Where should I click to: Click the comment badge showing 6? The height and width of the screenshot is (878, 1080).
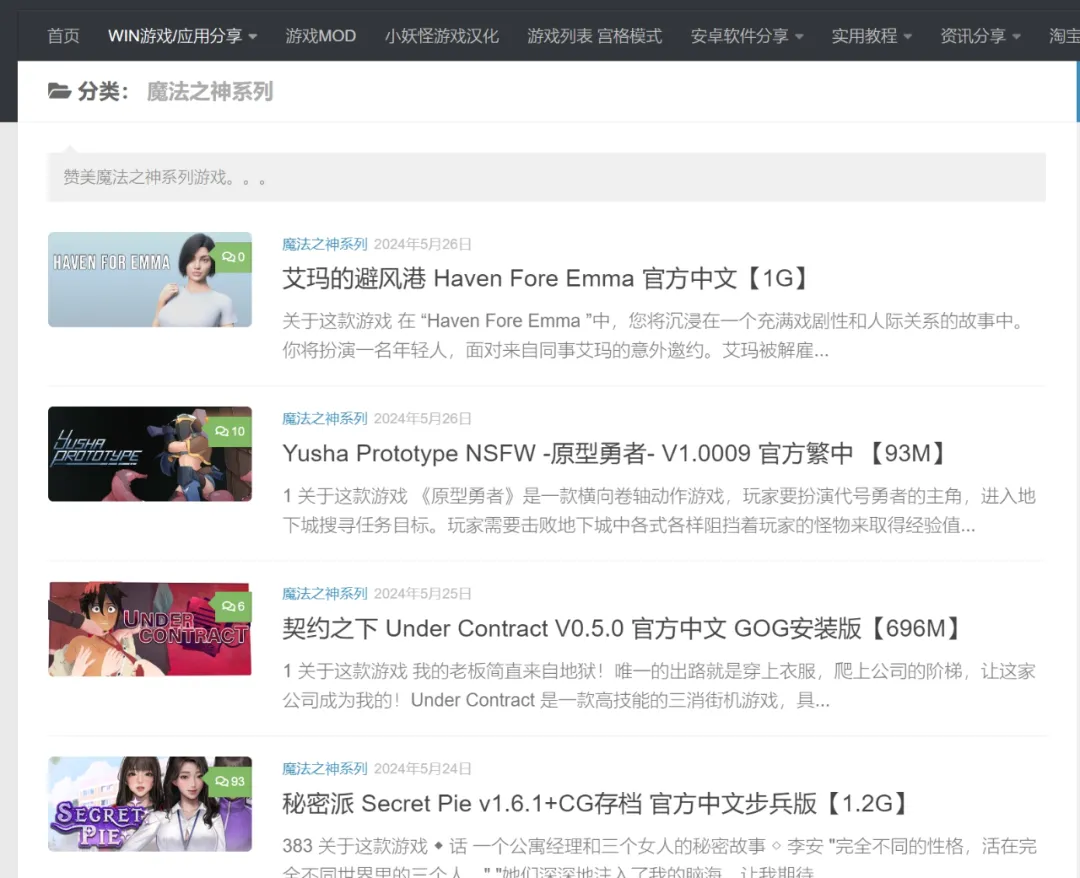coord(233,607)
